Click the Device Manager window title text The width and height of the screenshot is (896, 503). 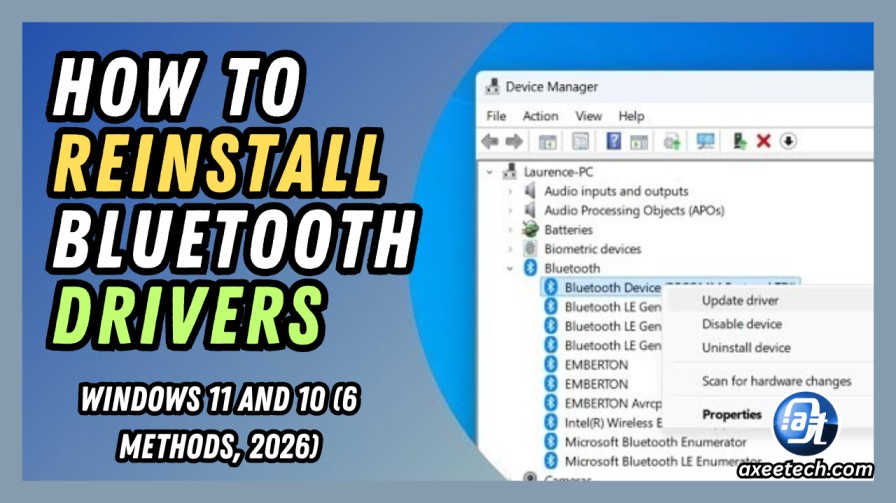click(551, 87)
